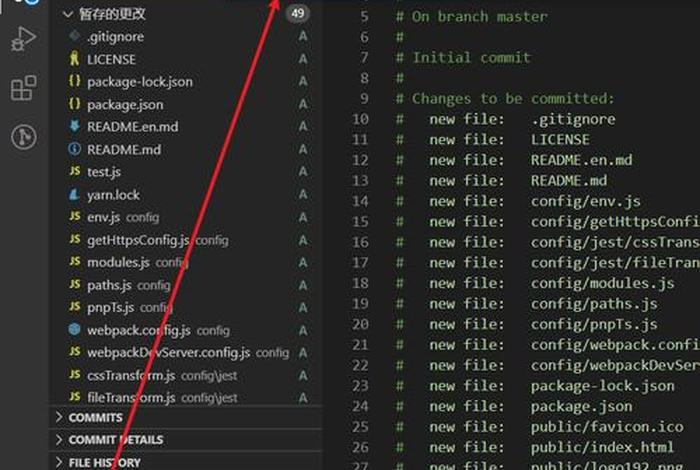Click the README.md info icon
The width and height of the screenshot is (700, 470).
coord(75,149)
